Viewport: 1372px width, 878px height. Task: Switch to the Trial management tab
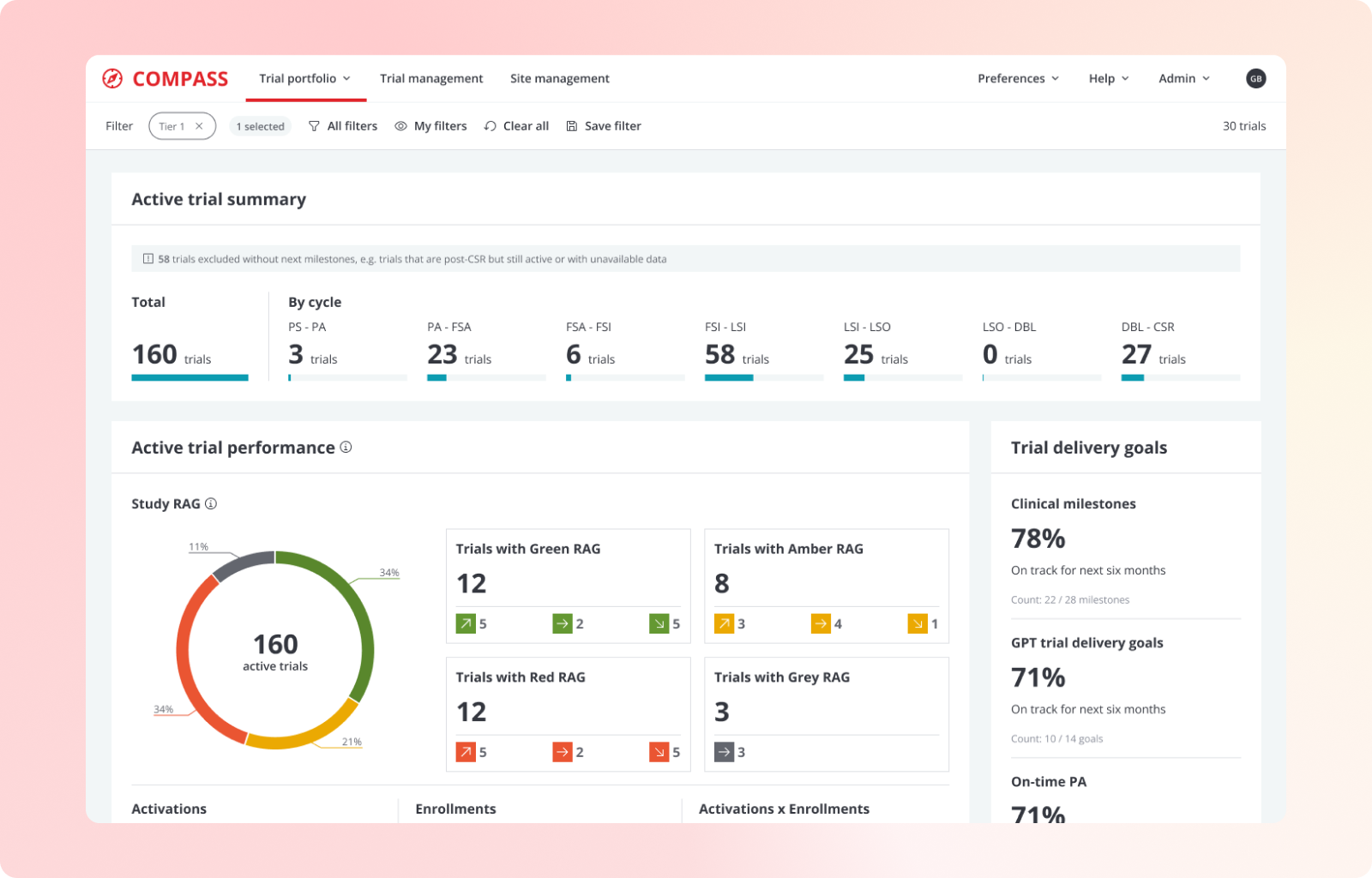coord(431,78)
